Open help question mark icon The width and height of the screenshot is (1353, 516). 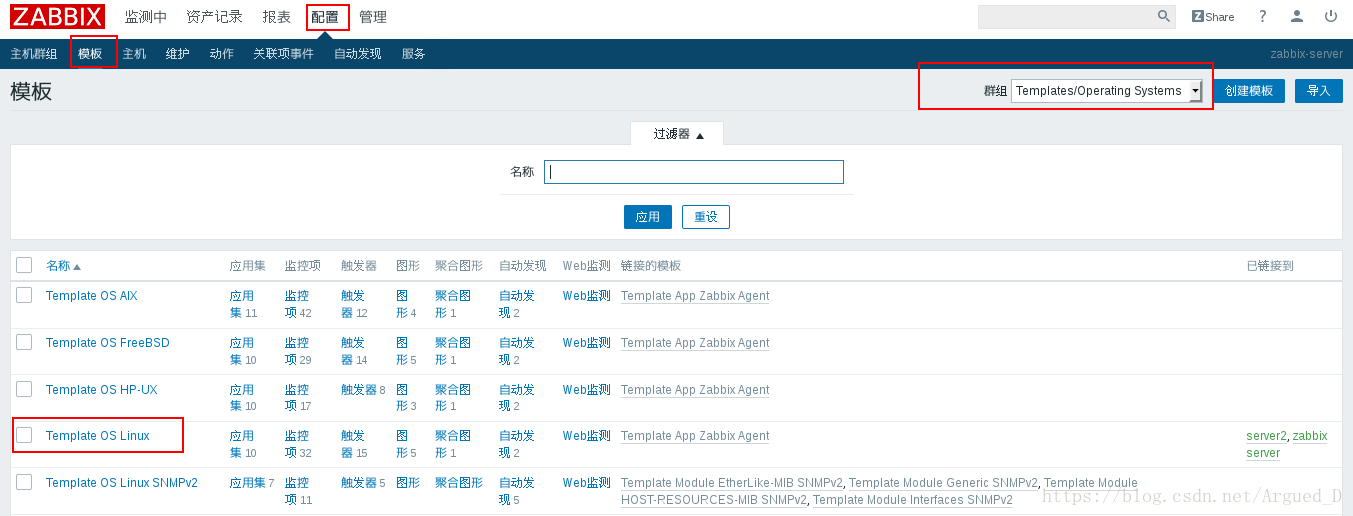[1263, 16]
